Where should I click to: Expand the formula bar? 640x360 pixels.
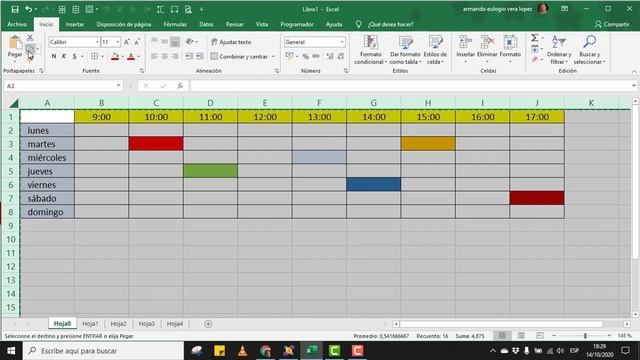tap(633, 86)
